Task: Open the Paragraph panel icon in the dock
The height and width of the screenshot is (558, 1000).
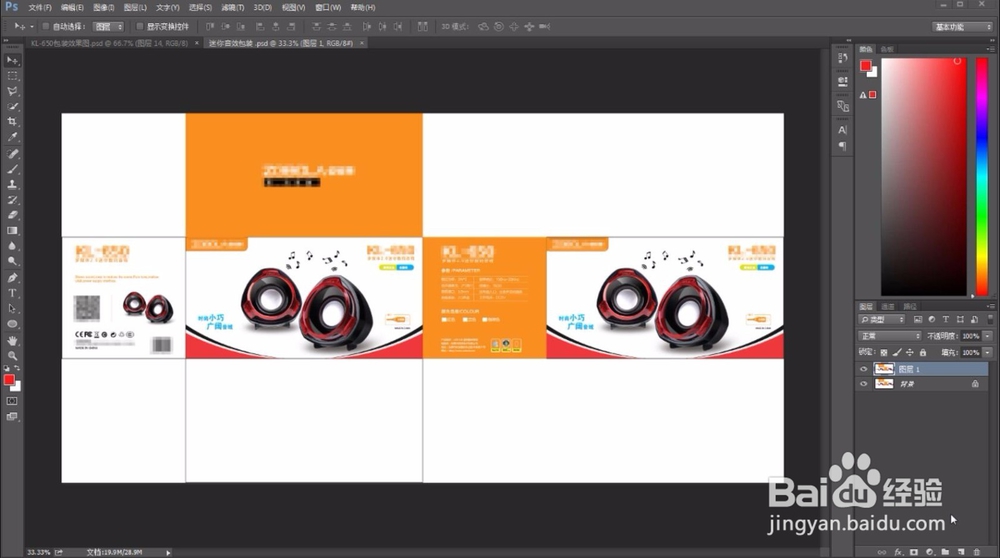Action: [842, 146]
